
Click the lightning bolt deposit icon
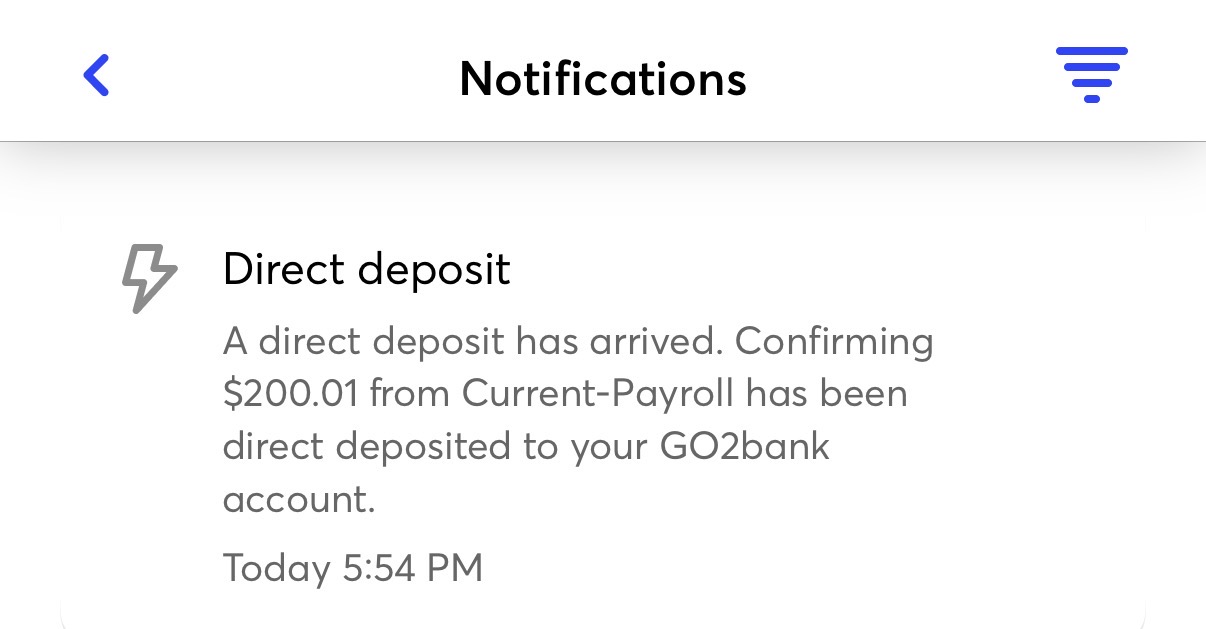pyautogui.click(x=148, y=279)
